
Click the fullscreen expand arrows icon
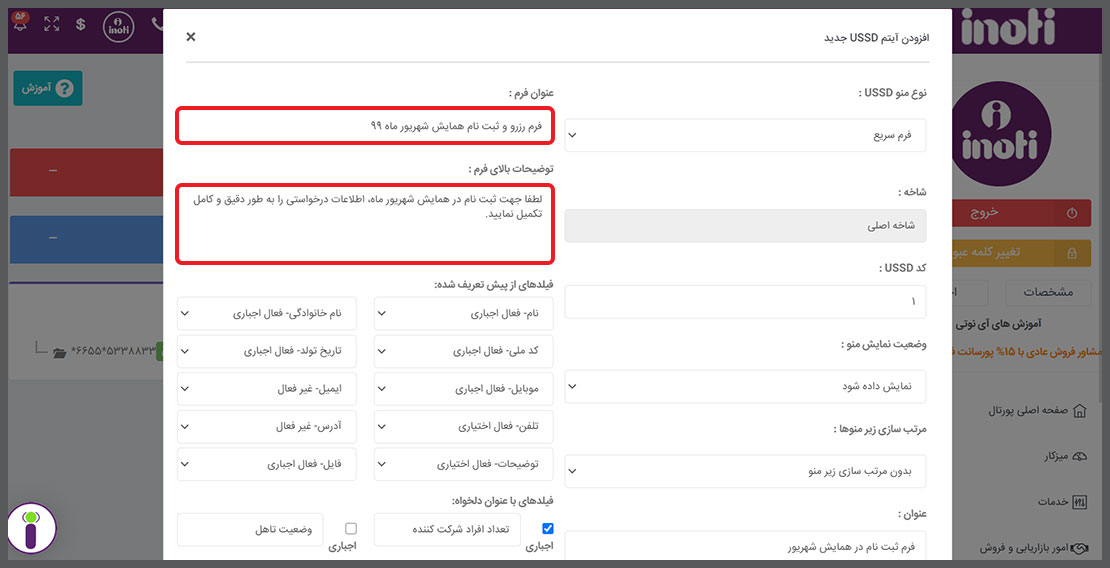tap(52, 24)
